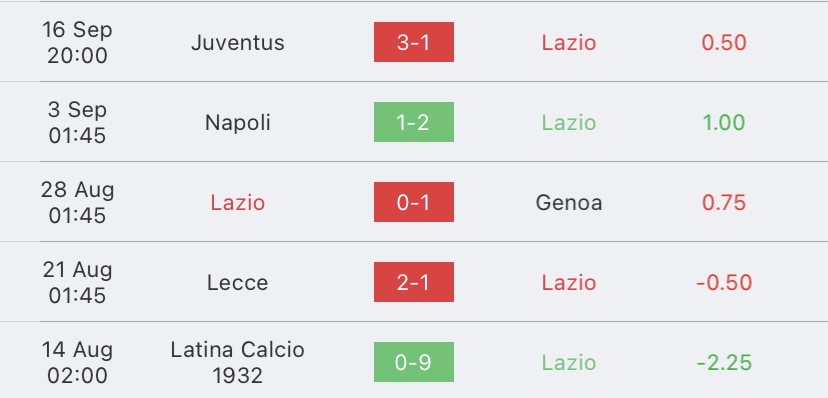The image size is (828, 398).
Task: Open the Lecce 2-1 Lazio score box
Action: pyautogui.click(x=413, y=282)
